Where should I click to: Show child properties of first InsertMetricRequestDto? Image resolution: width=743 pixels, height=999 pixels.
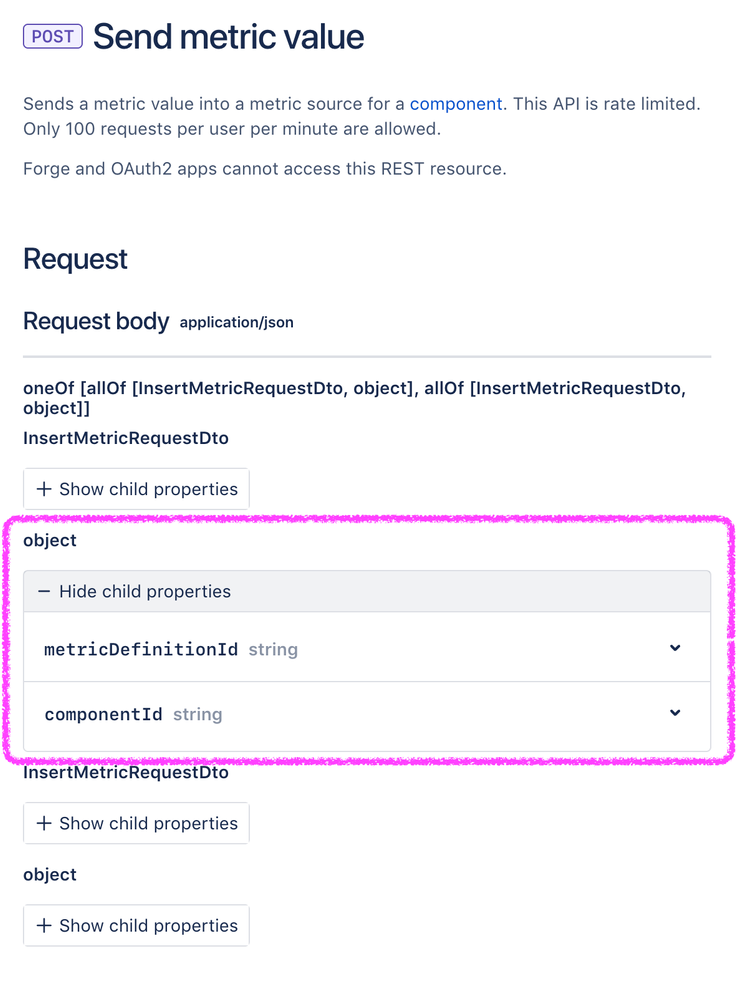point(136,489)
